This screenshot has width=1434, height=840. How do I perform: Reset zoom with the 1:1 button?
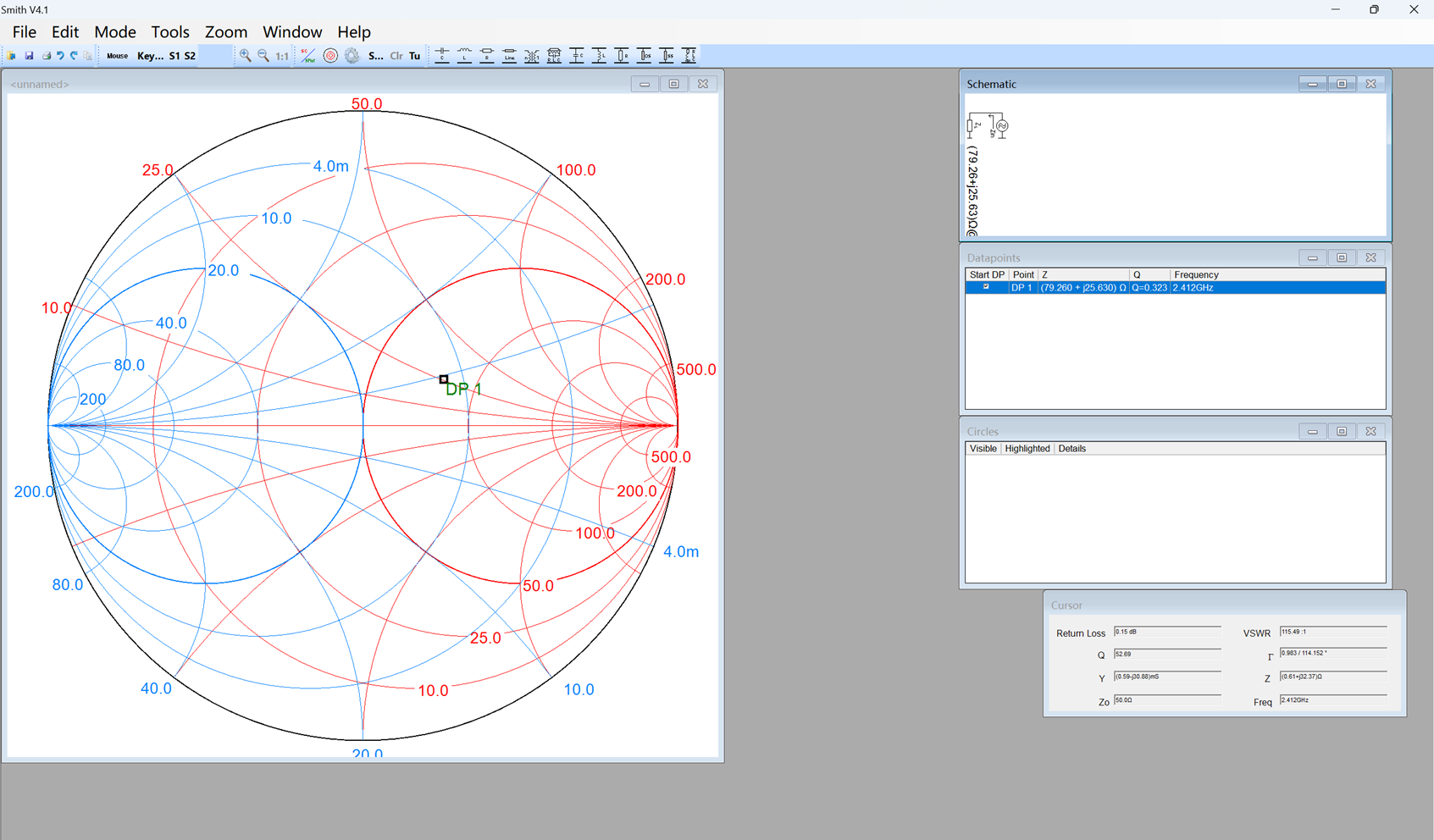(282, 56)
